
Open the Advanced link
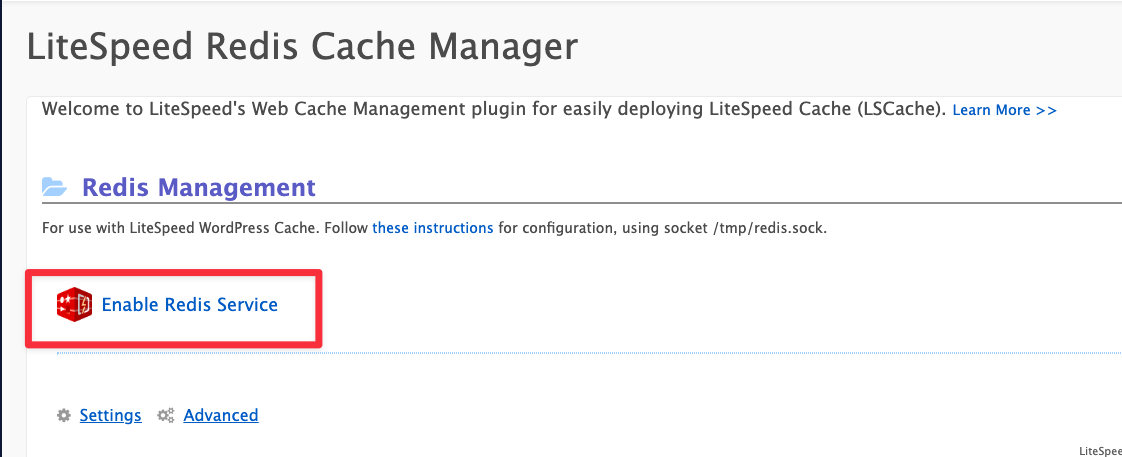(221, 415)
